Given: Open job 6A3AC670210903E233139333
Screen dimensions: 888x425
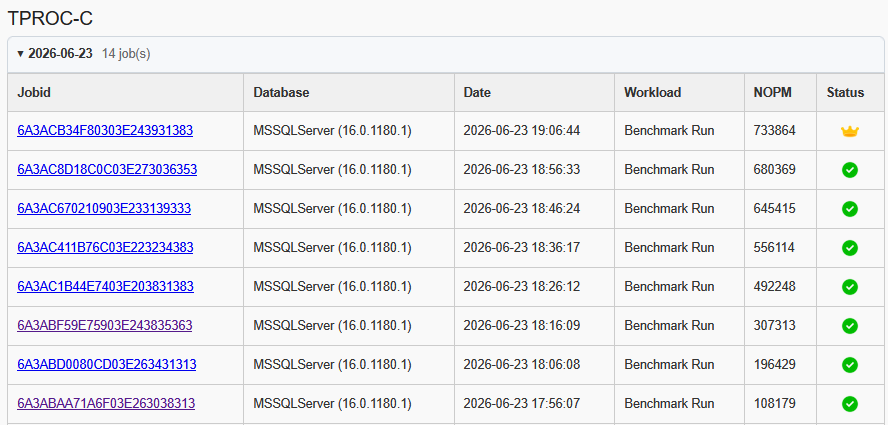Looking at the screenshot, I should click(104, 209).
